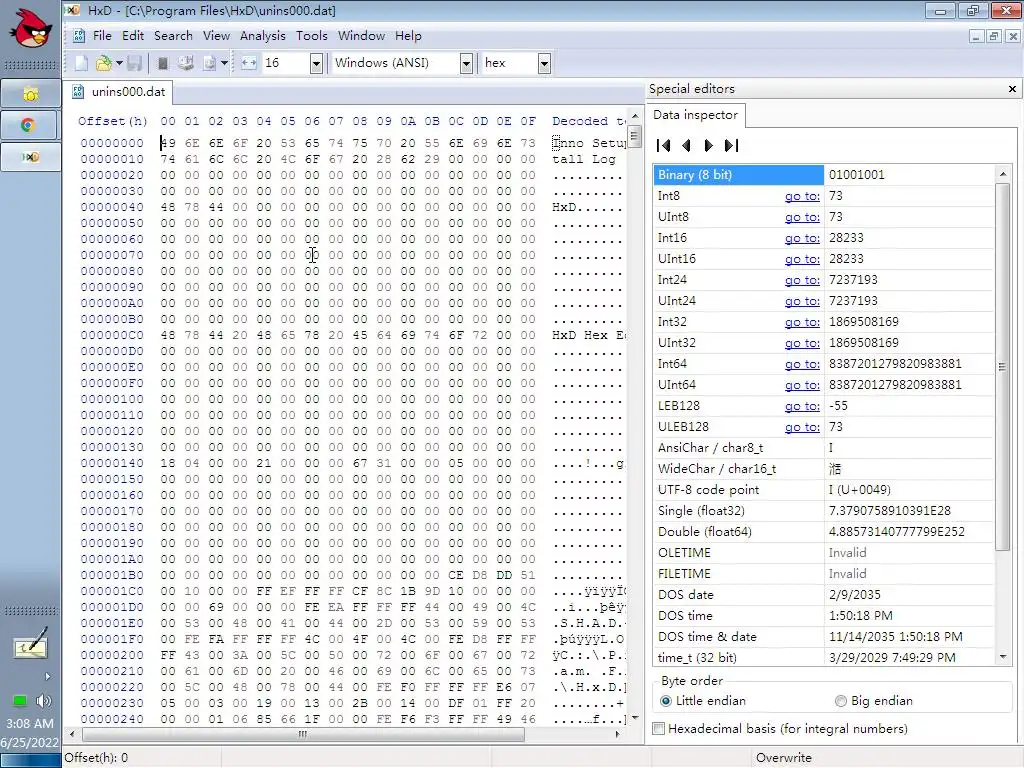This screenshot has width=1024, height=768.
Task: Open the Help menu
Action: pyautogui.click(x=408, y=36)
